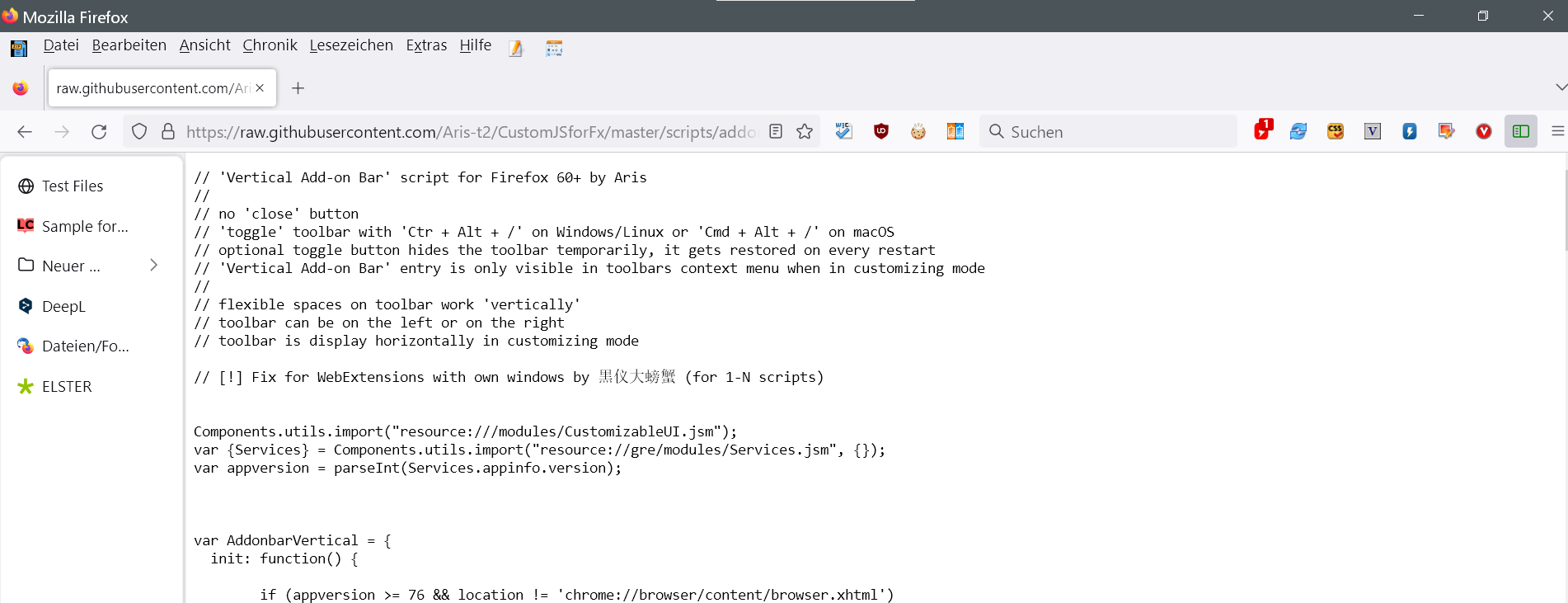1568x603 pixels.
Task: Click the notepad pencil icon in menu bar
Action: point(516,49)
